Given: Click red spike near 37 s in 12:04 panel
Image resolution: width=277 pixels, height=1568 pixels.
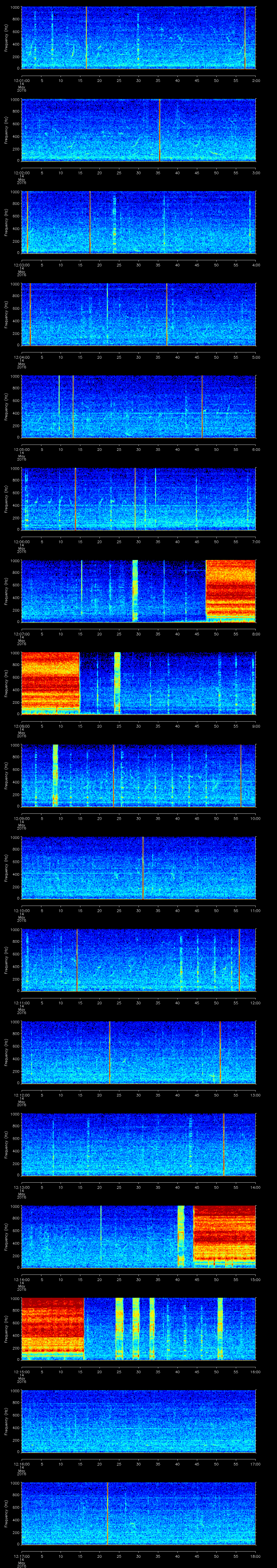Looking at the screenshot, I should pos(167,315).
